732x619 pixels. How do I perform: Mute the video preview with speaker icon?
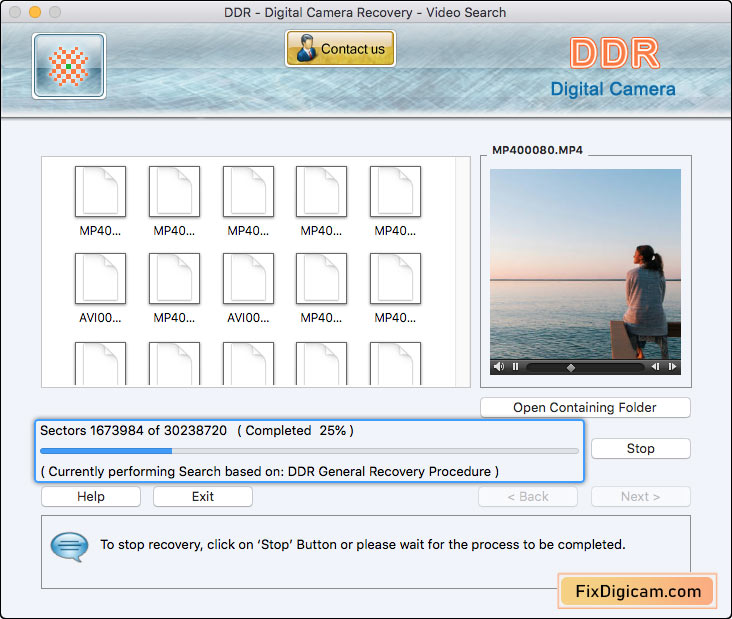[499, 366]
